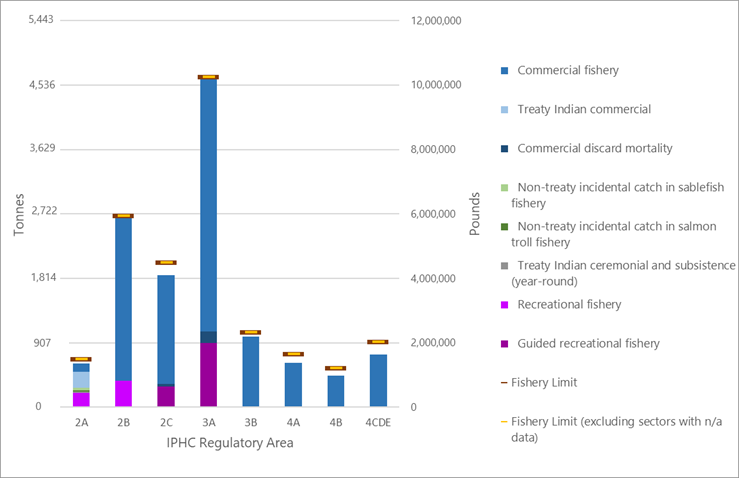The height and width of the screenshot is (478, 739).
Task: Select the 3B bar in the chart
Action: pyautogui.click(x=250, y=371)
